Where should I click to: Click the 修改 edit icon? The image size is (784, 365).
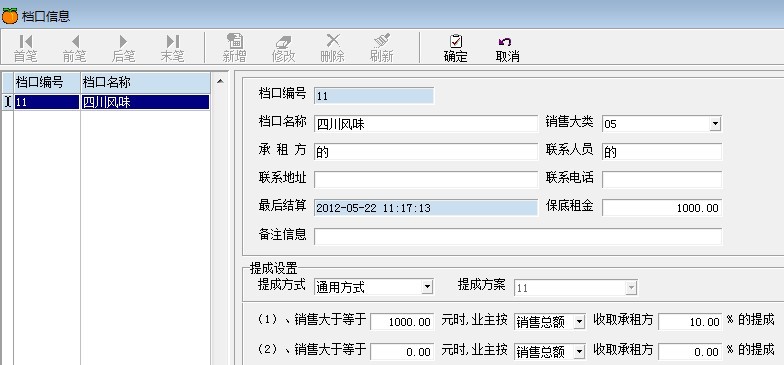click(x=283, y=48)
